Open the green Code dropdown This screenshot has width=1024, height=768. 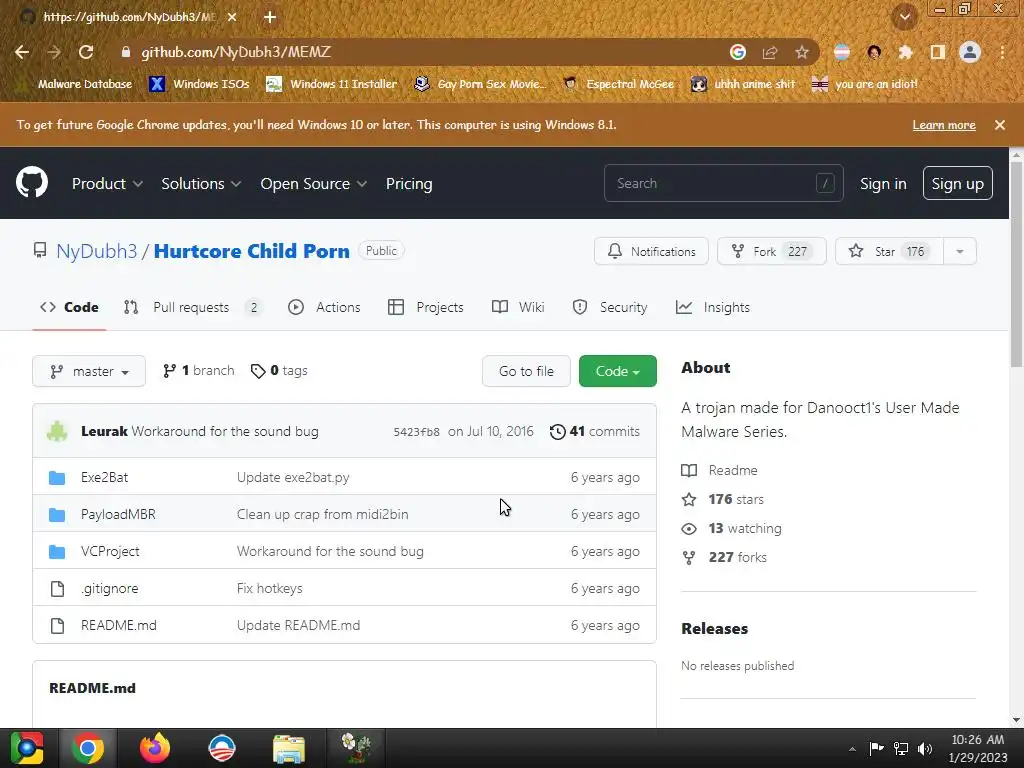click(617, 371)
